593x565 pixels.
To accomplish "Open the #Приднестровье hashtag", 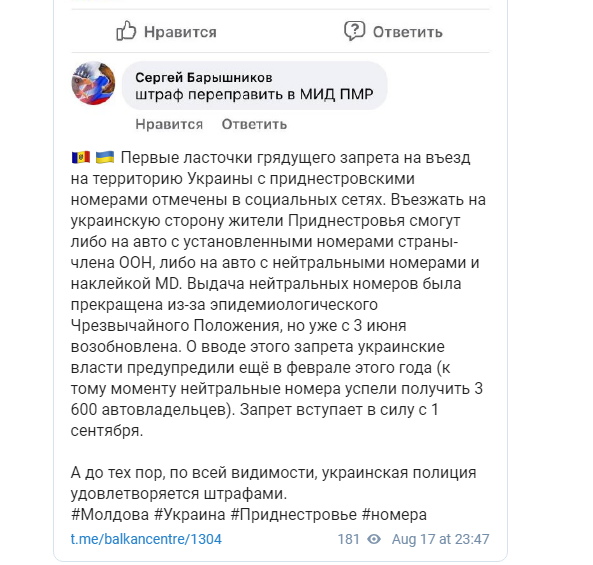I will click(x=293, y=514).
